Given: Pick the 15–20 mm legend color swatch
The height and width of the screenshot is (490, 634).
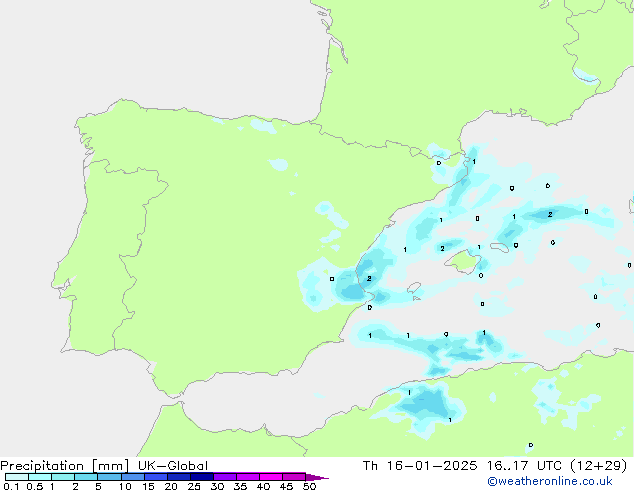Looking at the screenshot, I should pyautogui.click(x=155, y=477).
